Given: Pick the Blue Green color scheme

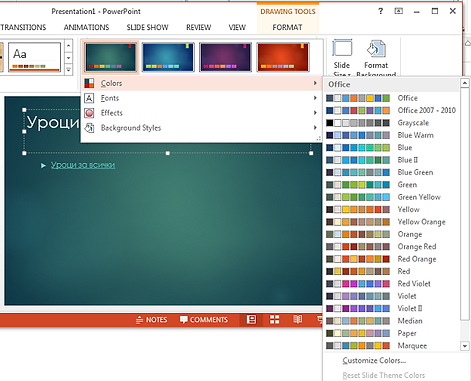Looking at the screenshot, I should pyautogui.click(x=392, y=172).
